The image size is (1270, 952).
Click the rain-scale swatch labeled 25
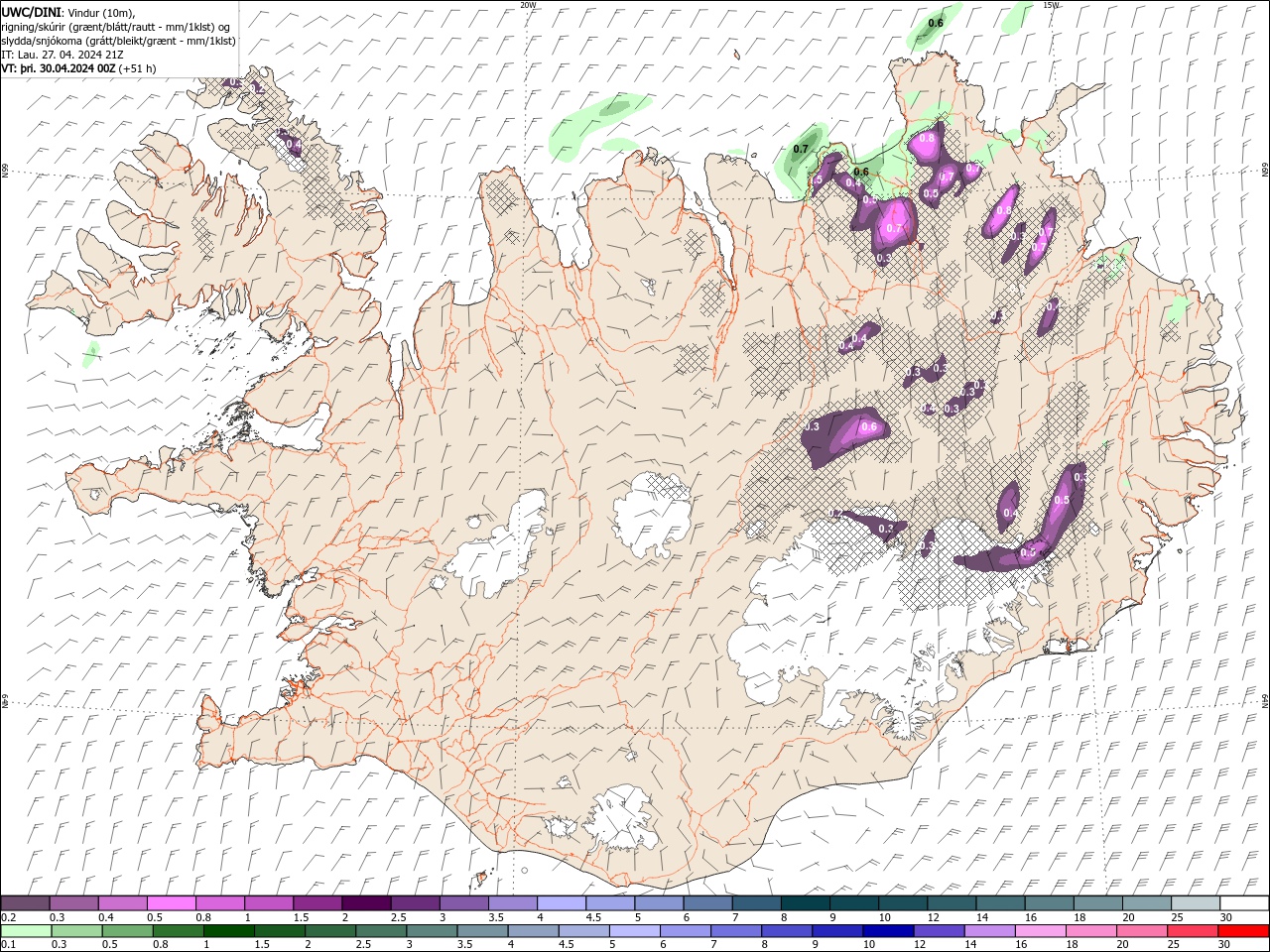[x=1192, y=931]
